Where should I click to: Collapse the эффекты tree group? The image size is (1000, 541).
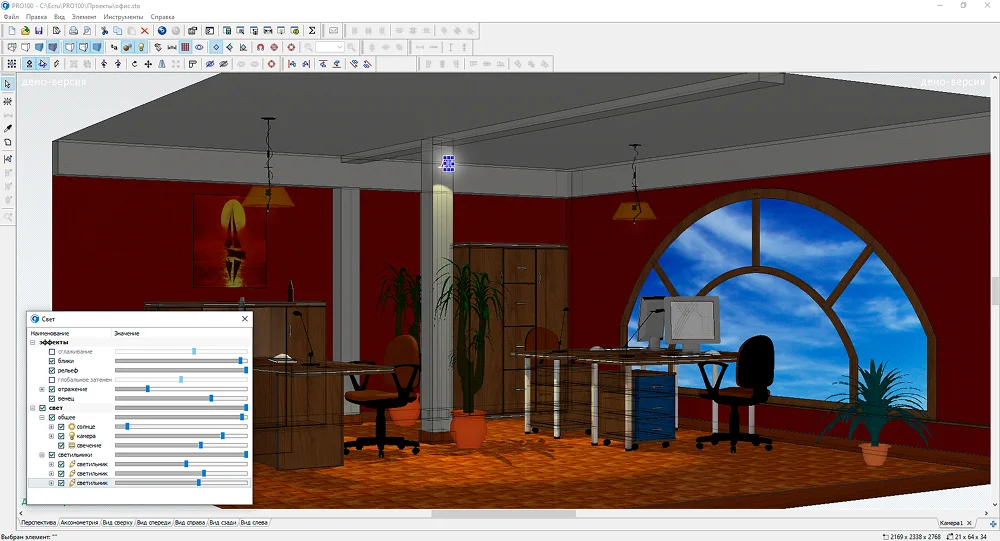(33, 342)
